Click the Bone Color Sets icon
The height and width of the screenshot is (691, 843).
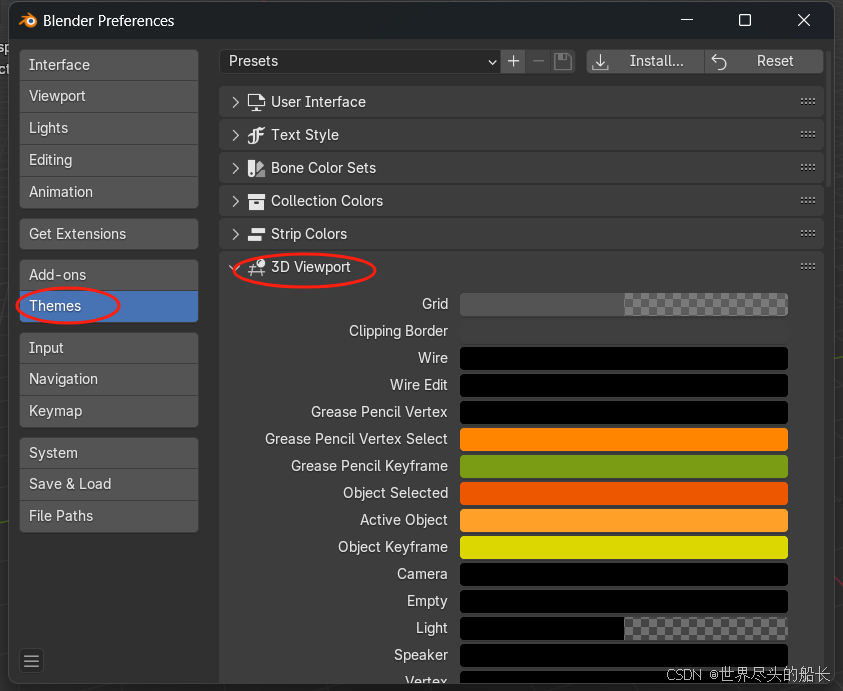pos(256,168)
